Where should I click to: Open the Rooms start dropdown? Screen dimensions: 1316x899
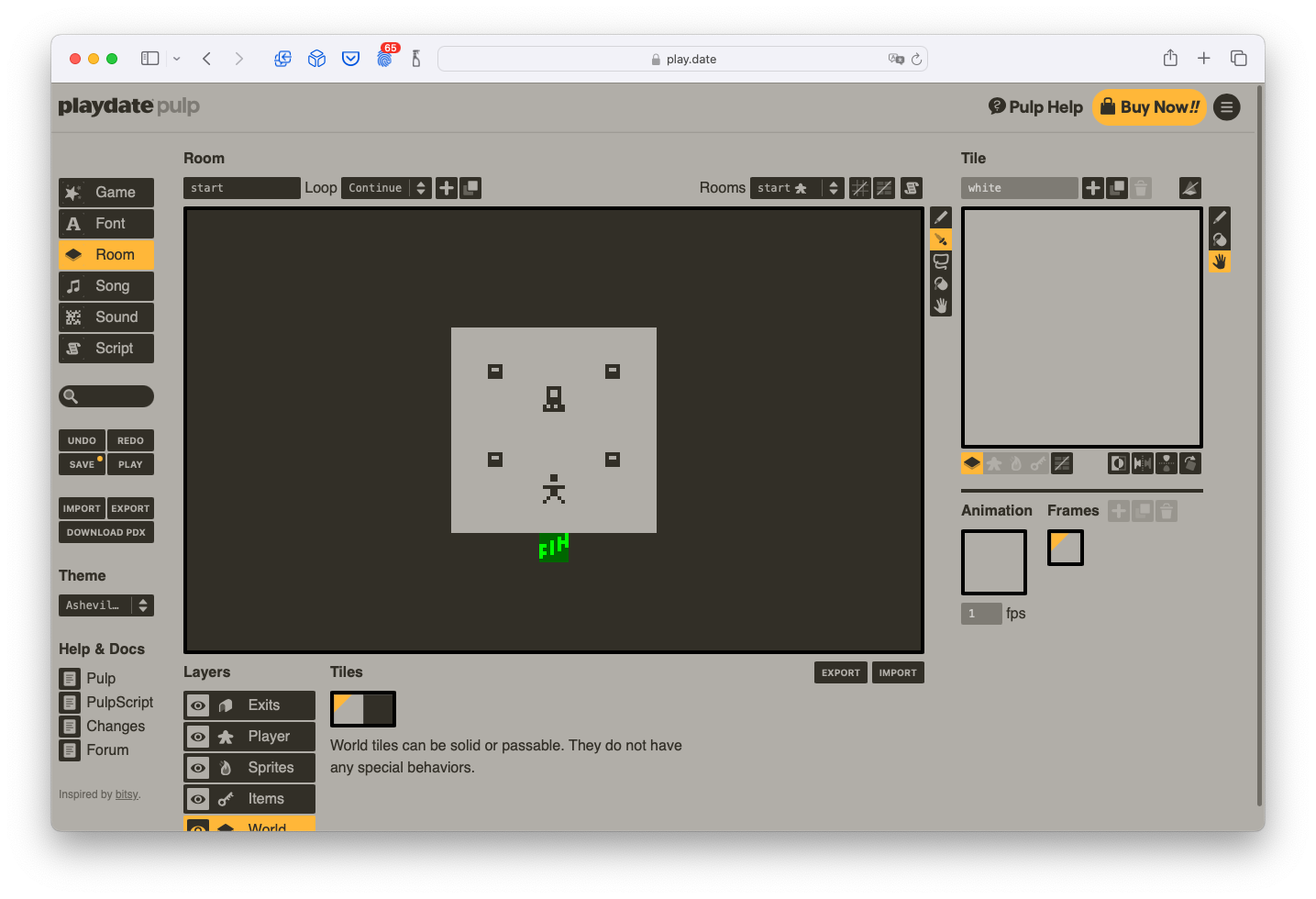[x=797, y=188]
